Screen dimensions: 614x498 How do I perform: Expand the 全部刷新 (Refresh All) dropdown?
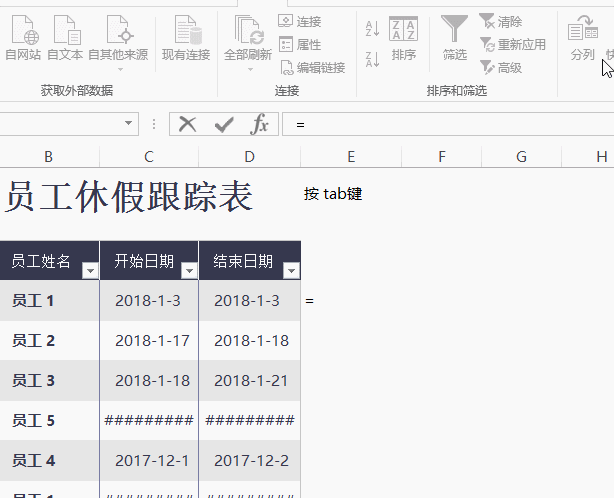pyautogui.click(x=248, y=69)
